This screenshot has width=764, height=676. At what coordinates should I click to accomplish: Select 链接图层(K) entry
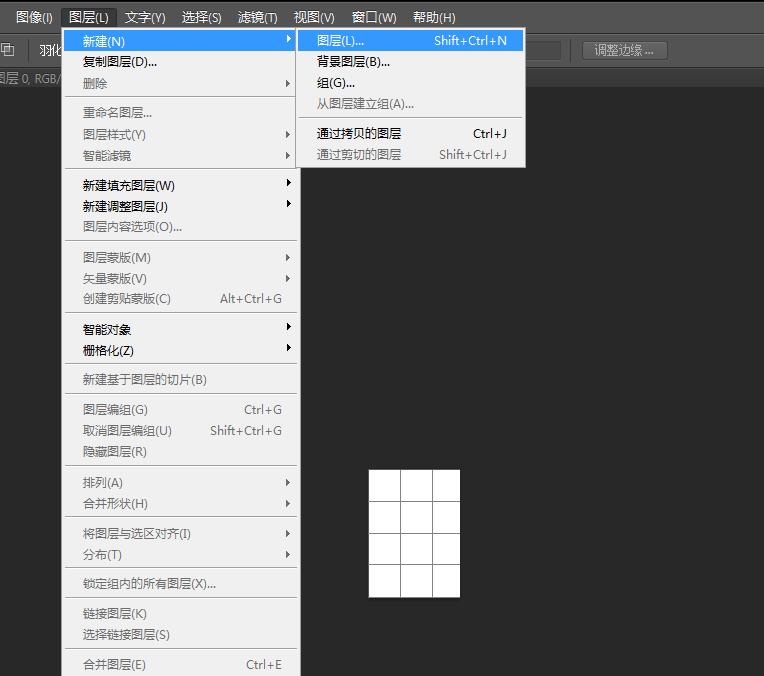tap(180, 614)
